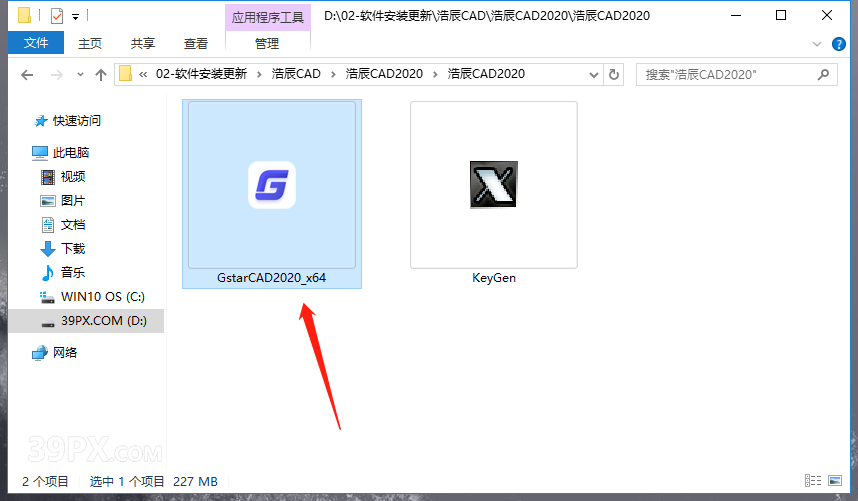This screenshot has width=858, height=501.
Task: Switch to details view in status bar
Action: tap(813, 481)
